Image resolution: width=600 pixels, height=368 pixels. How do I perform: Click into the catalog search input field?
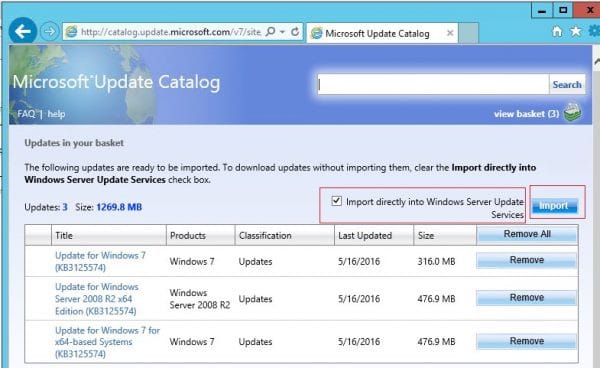pos(433,84)
